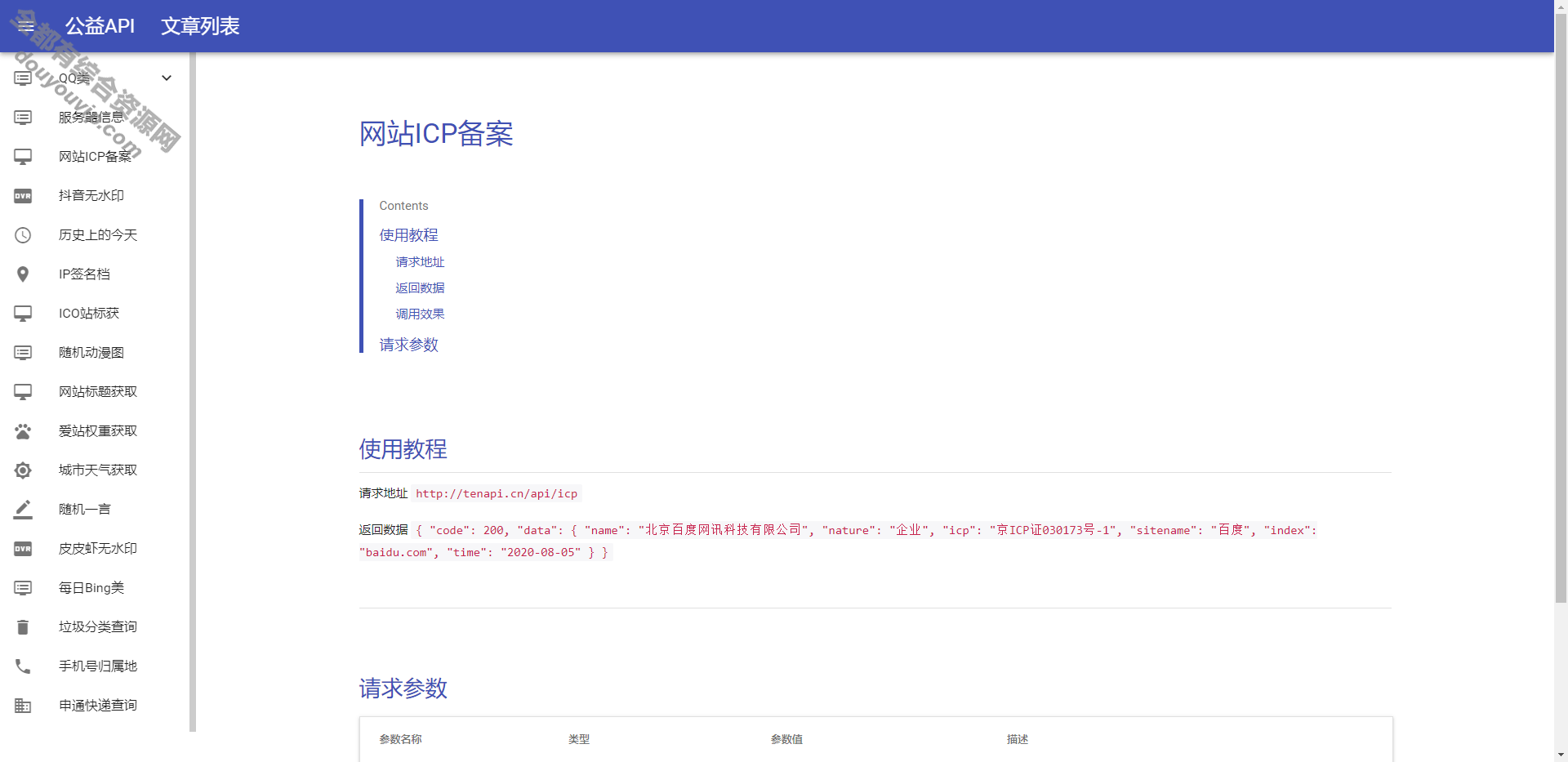This screenshot has width=1568, height=762.
Task: Click the trash icon beside 垃圾分类查询
Action: (23, 627)
